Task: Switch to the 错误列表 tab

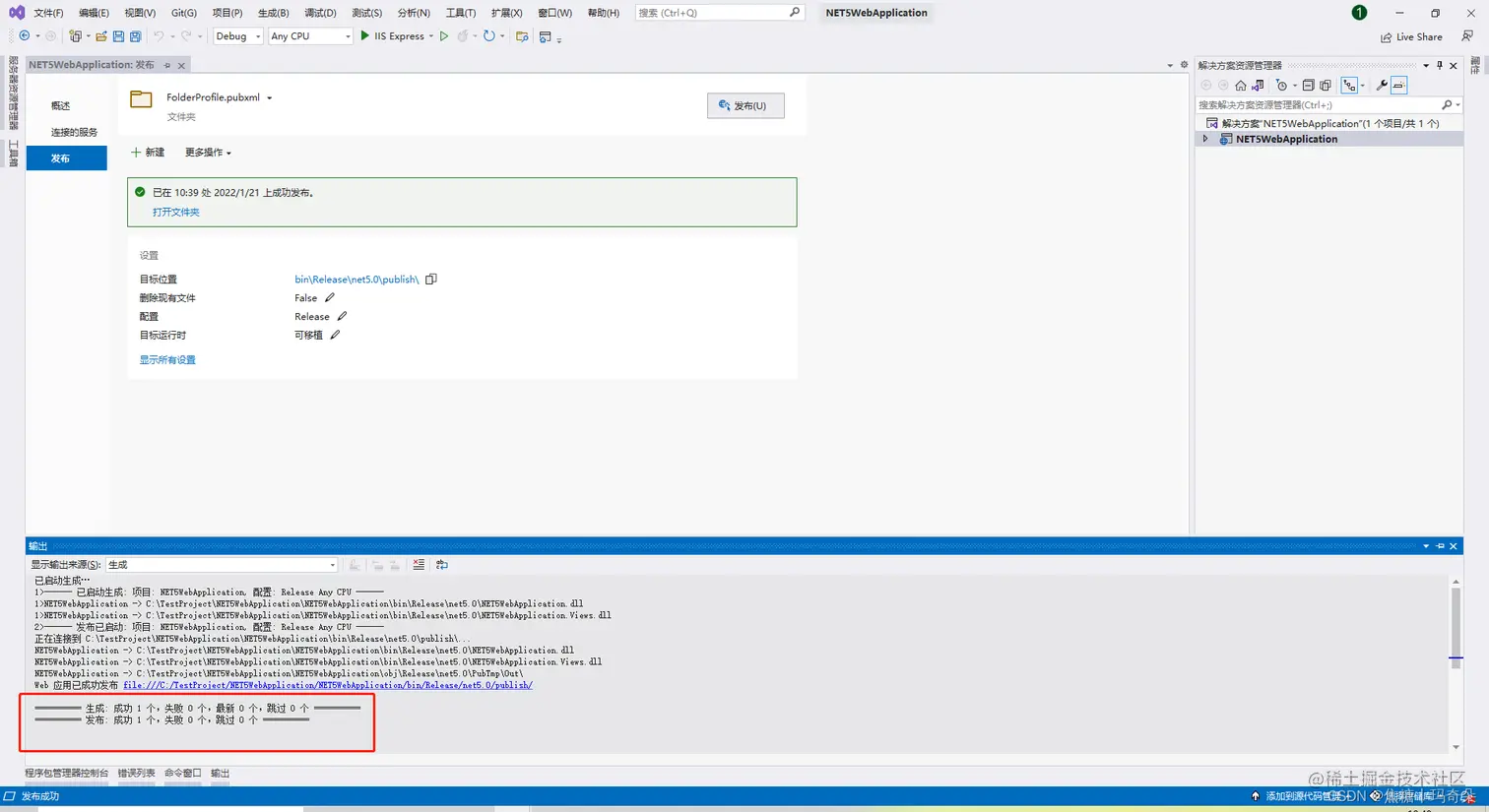Action: tap(137, 774)
